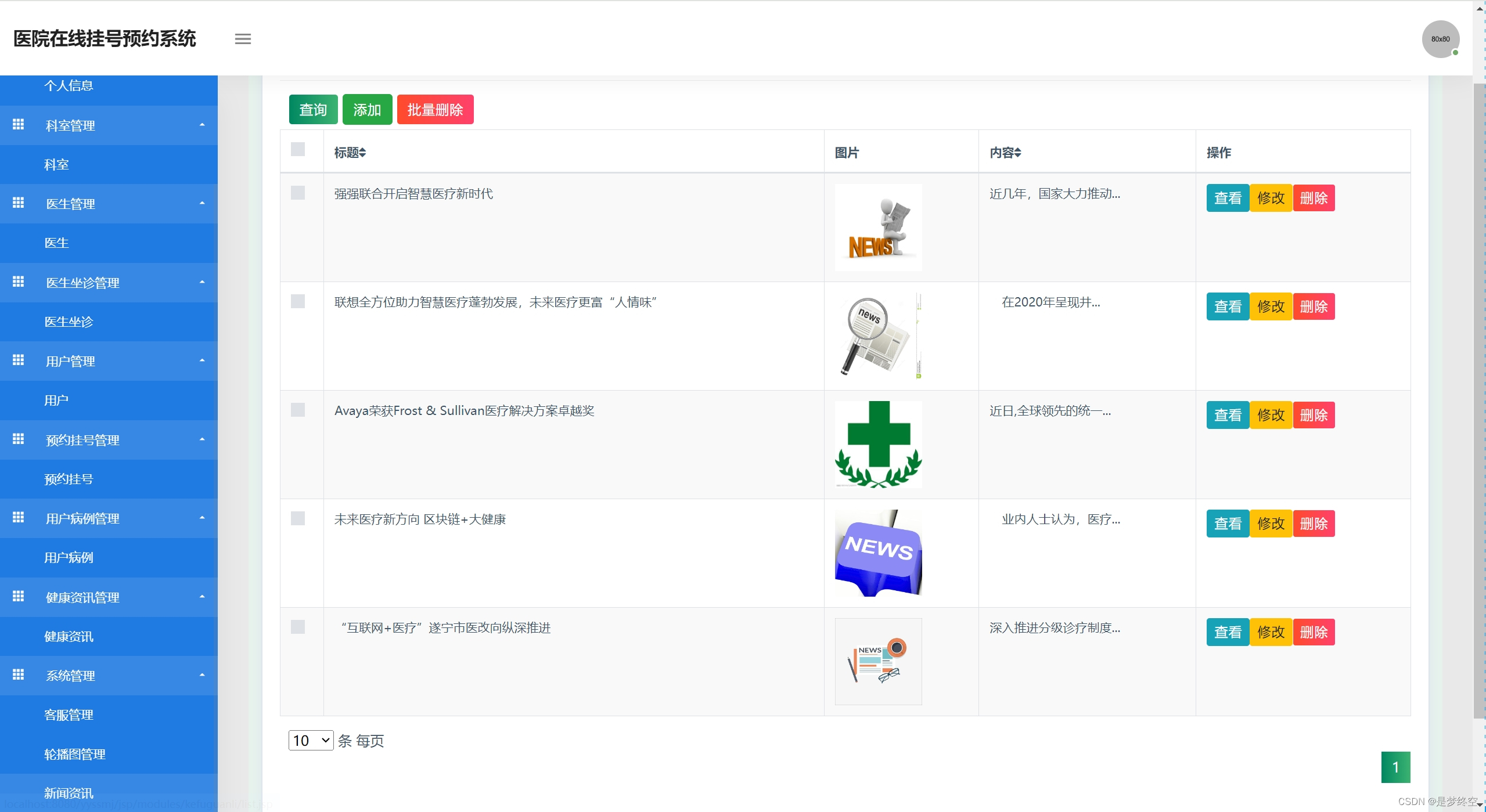Image resolution: width=1486 pixels, height=812 pixels.
Task: View the 联想全方位助力智慧医疗 entry with 查看
Action: point(1228,307)
